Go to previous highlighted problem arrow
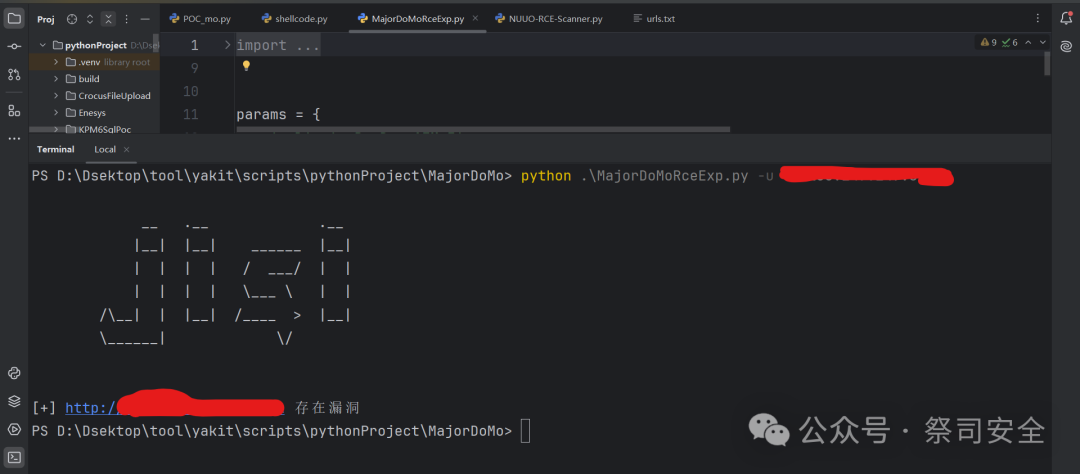 [x=1028, y=43]
